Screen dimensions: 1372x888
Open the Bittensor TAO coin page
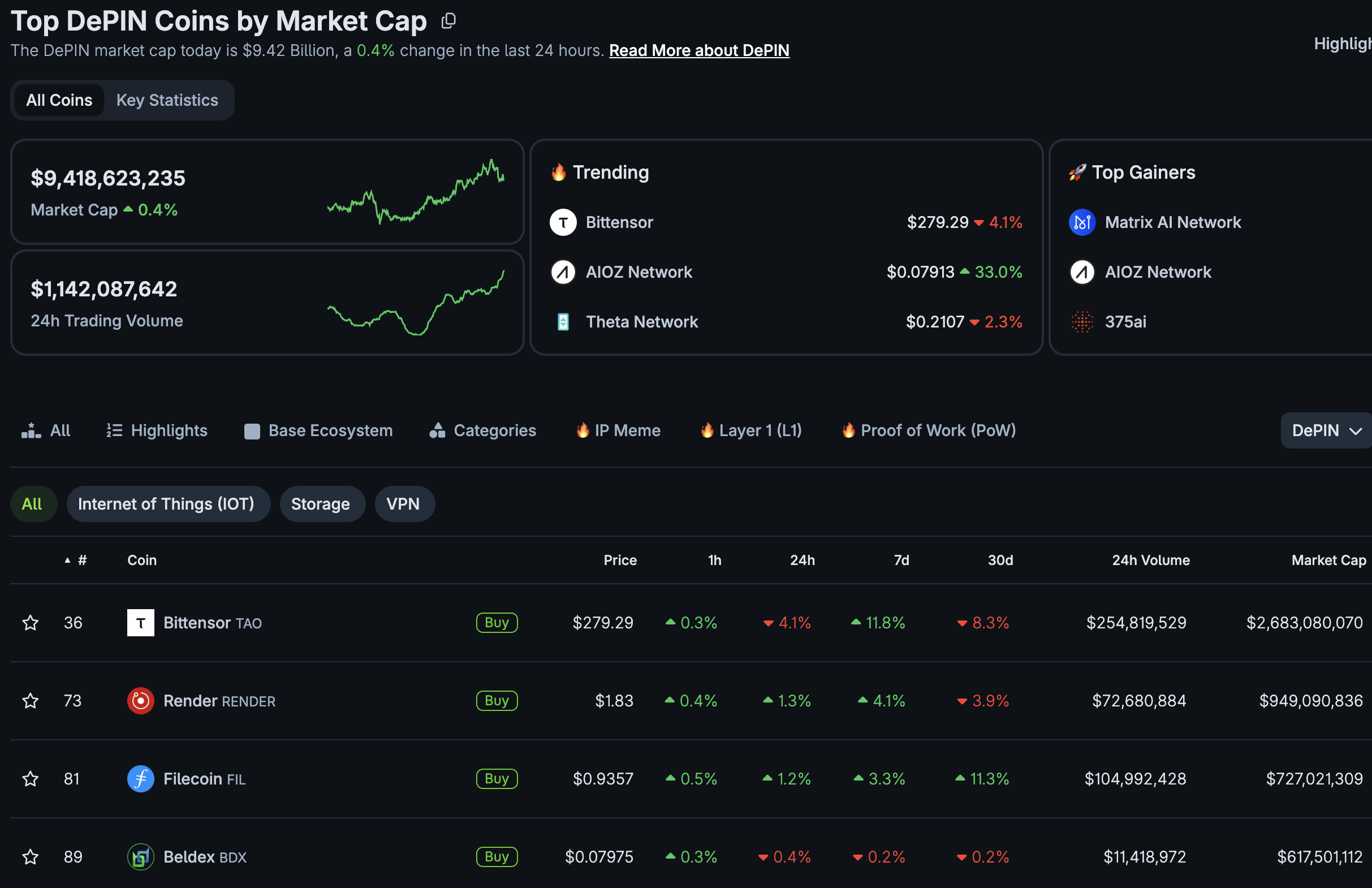tap(212, 622)
